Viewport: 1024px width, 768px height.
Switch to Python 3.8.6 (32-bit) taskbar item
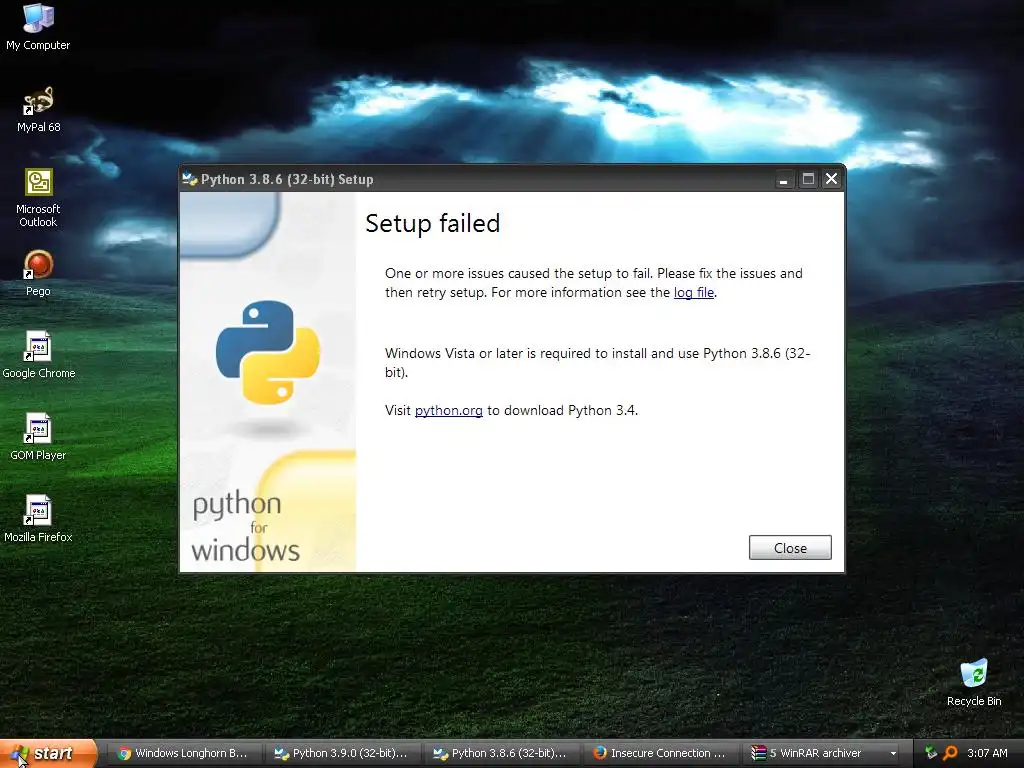[502, 753]
